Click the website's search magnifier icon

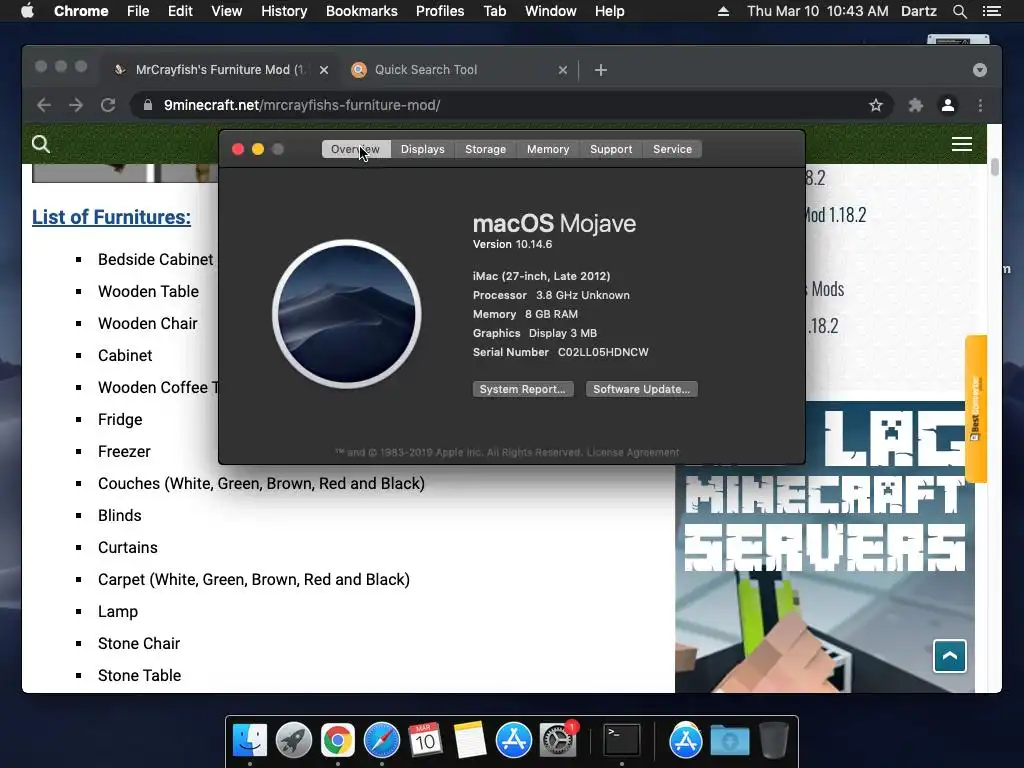coord(40,144)
